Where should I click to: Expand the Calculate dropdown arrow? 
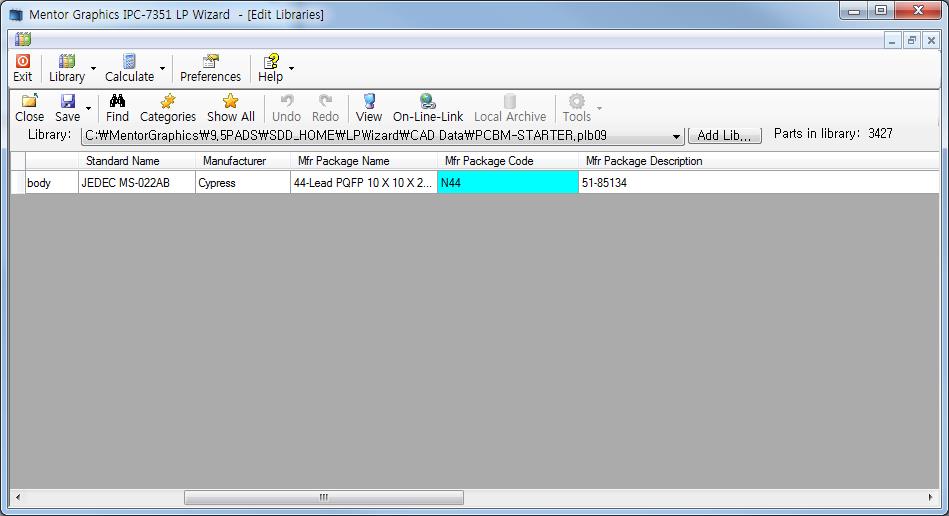pyautogui.click(x=162, y=68)
